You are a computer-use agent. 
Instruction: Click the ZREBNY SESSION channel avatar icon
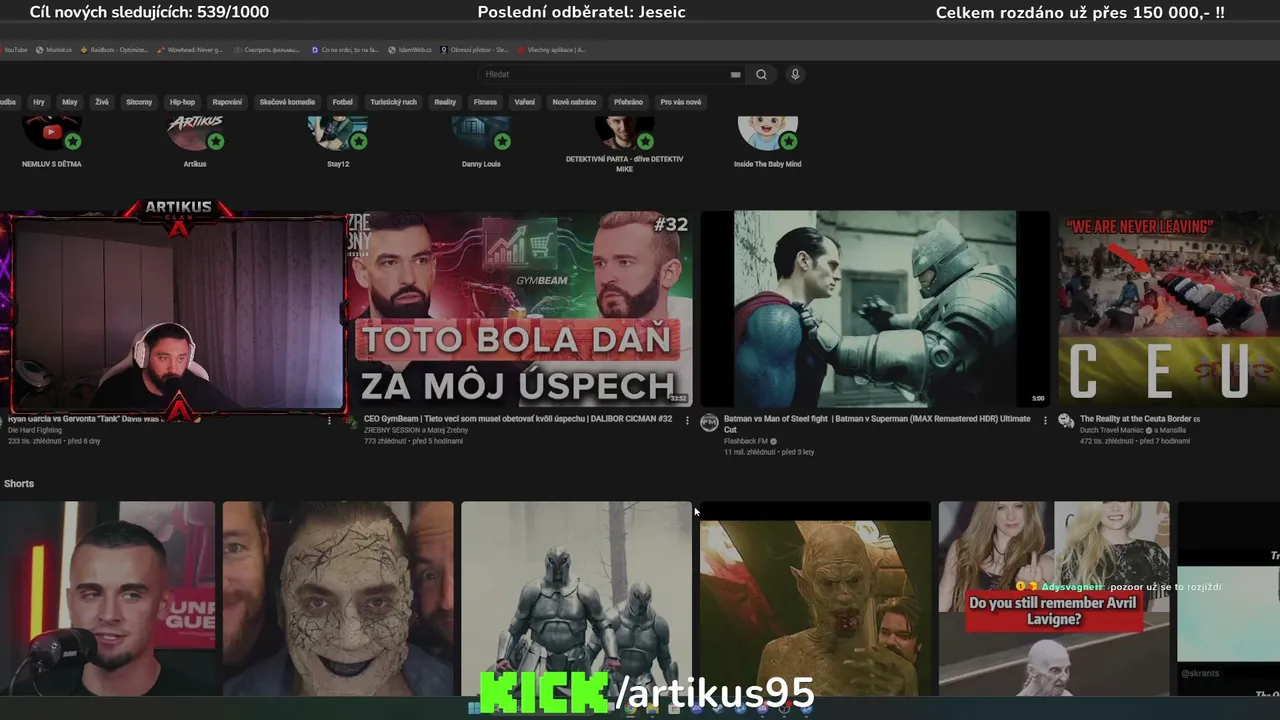click(x=352, y=422)
